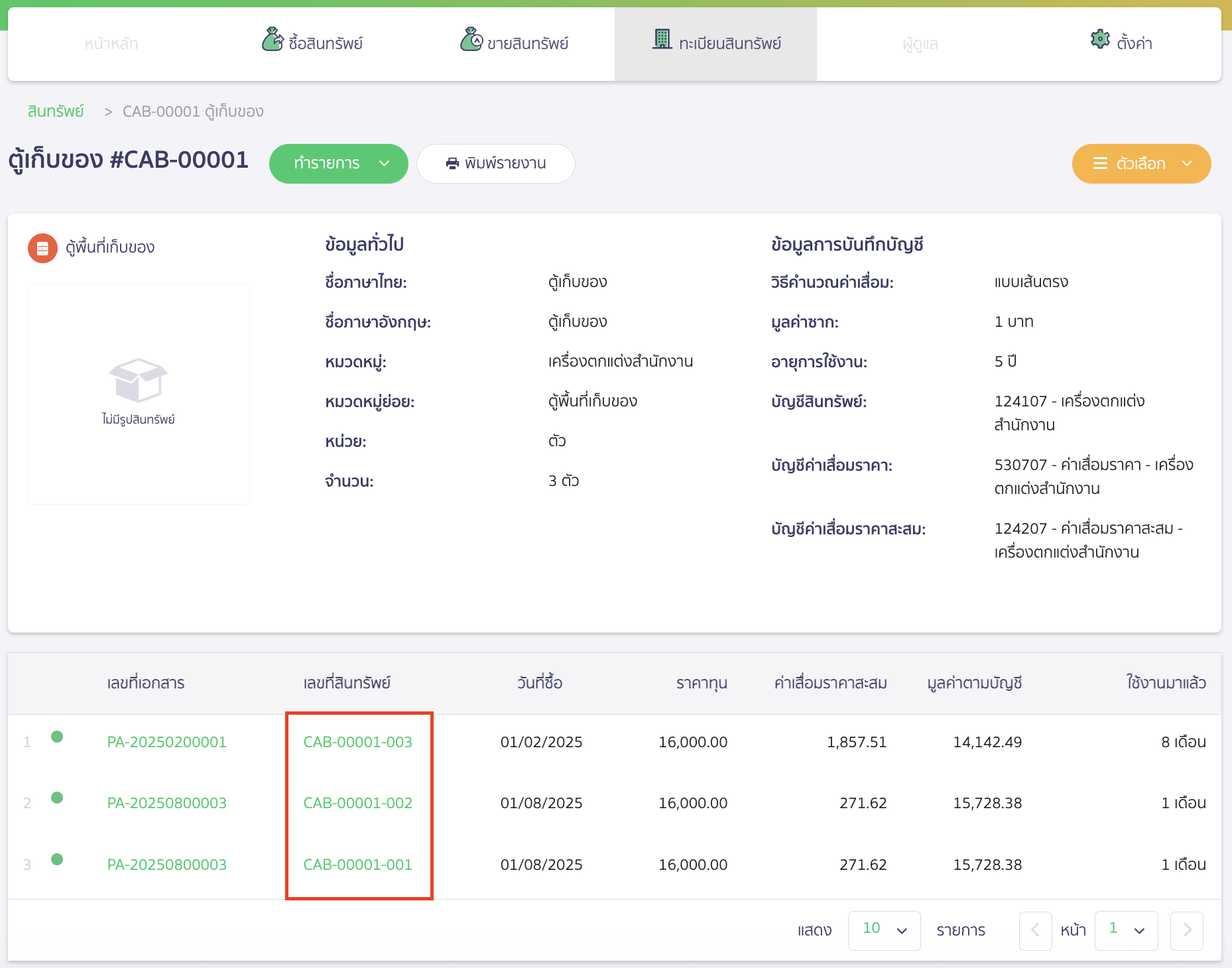The height and width of the screenshot is (968, 1232).
Task: Click the สินทรัพย์ breadcrumb link
Action: coord(56,111)
